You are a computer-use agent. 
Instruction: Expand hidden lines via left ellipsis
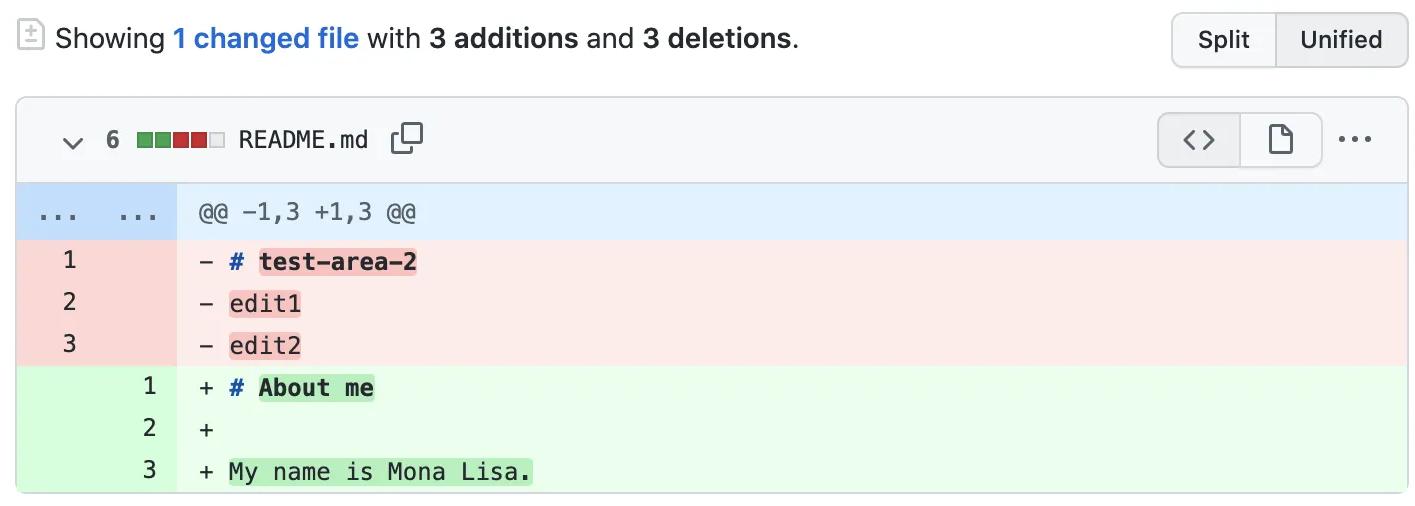coord(56,212)
